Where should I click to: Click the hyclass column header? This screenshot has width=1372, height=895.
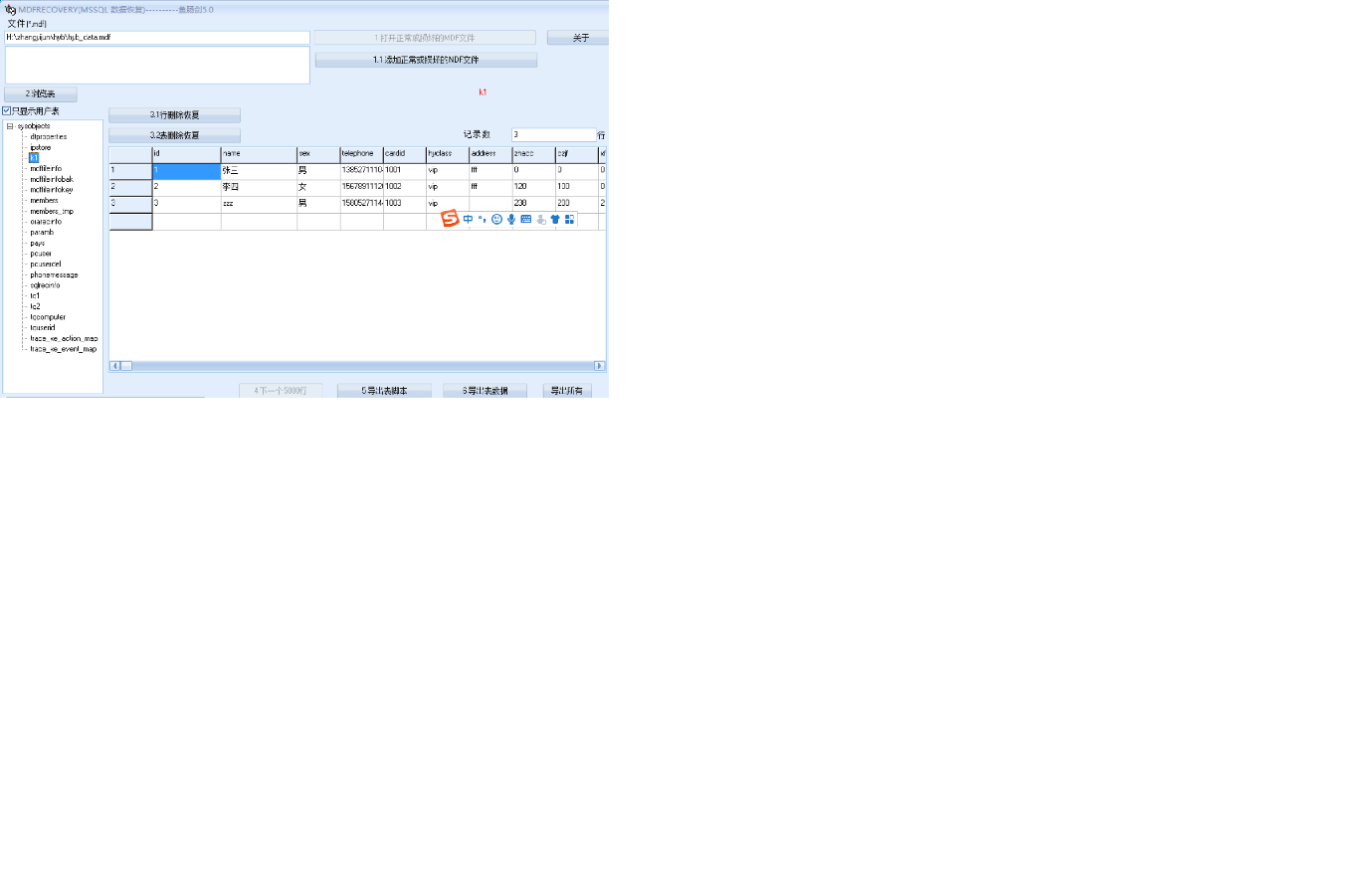tap(447, 154)
